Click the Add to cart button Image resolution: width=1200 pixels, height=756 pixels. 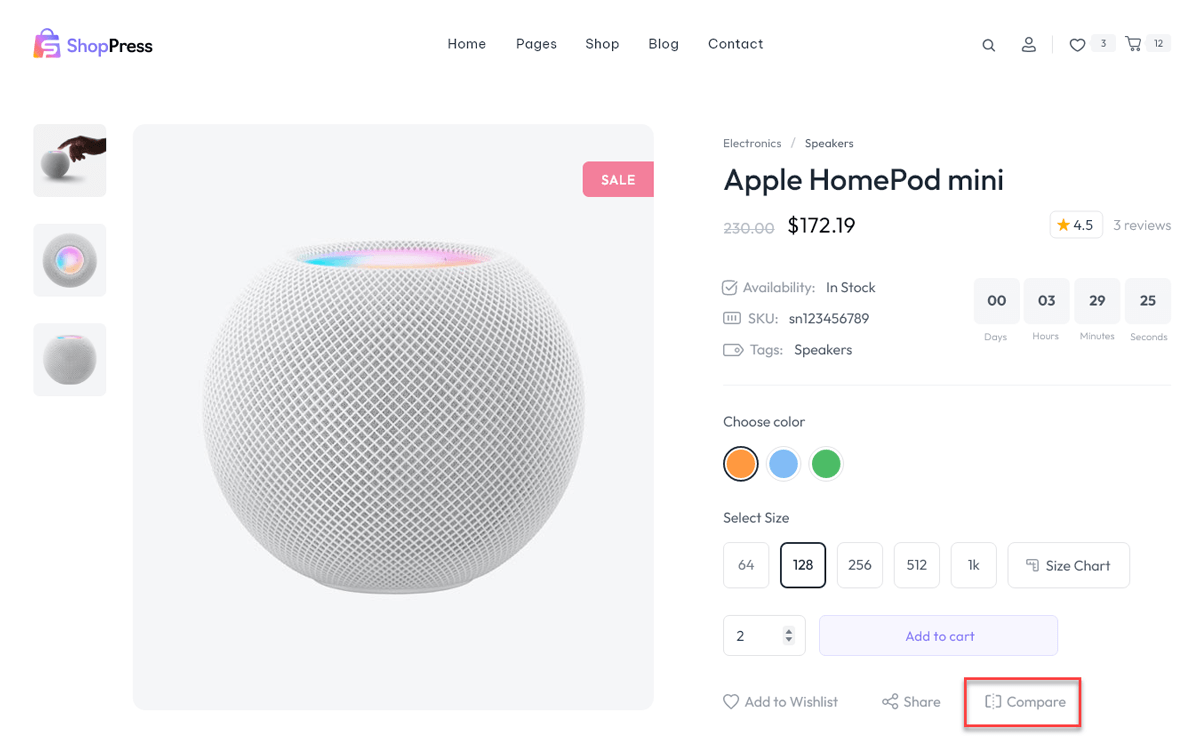[938, 636]
